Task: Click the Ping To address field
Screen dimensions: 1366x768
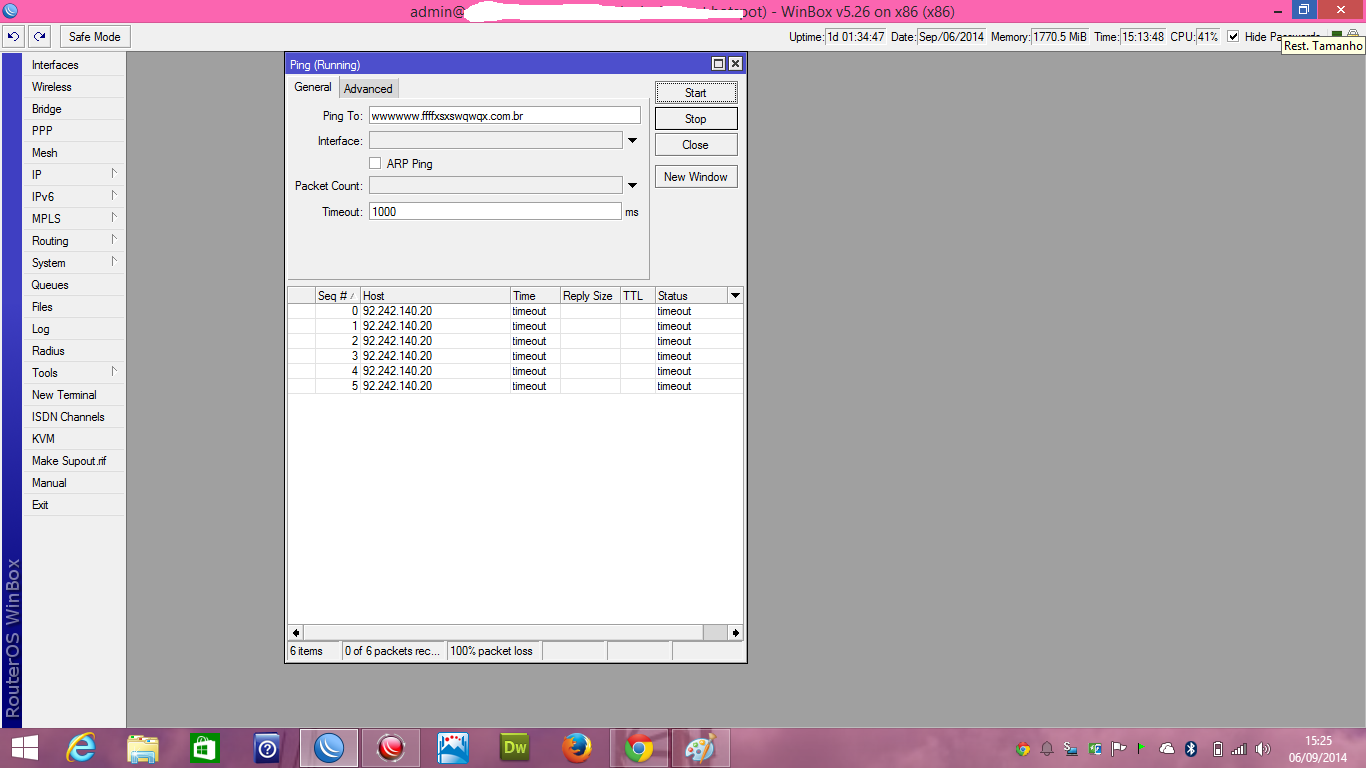Action: 505,116
